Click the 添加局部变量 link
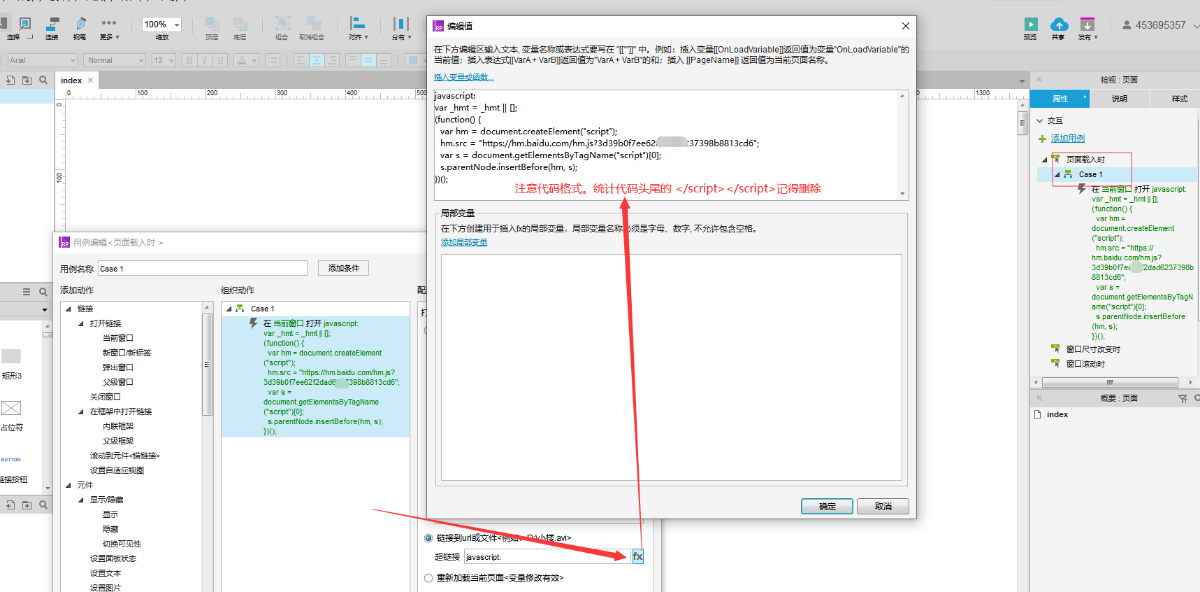 pyautogui.click(x=464, y=242)
